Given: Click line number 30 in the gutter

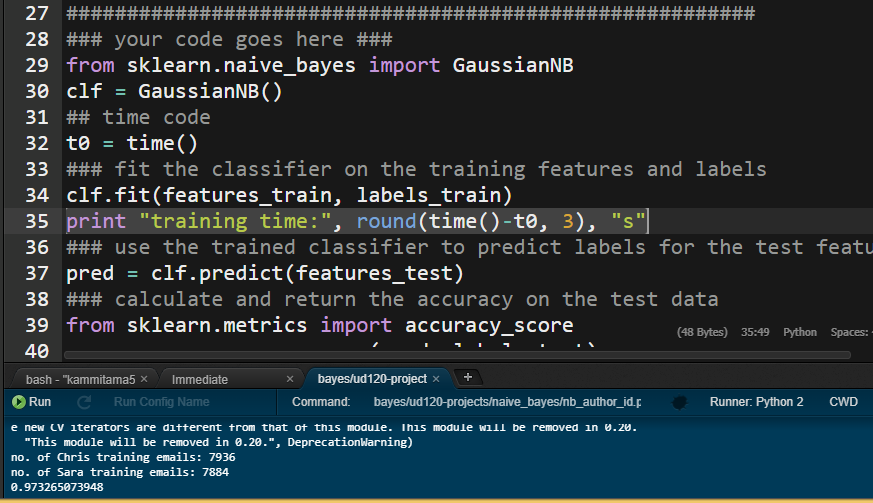Looking at the screenshot, I should [x=37, y=91].
